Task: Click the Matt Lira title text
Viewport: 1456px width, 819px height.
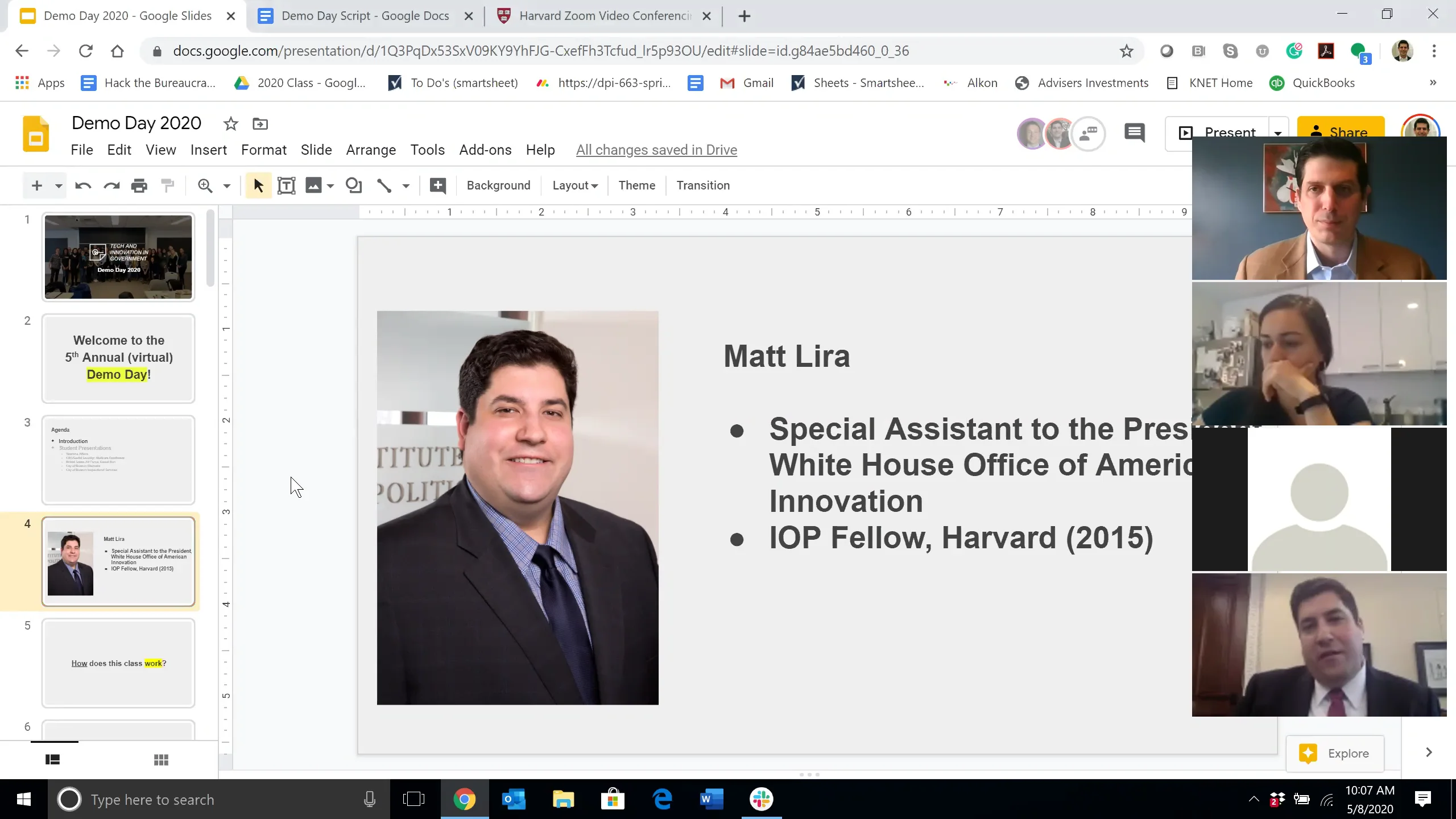Action: (x=787, y=356)
